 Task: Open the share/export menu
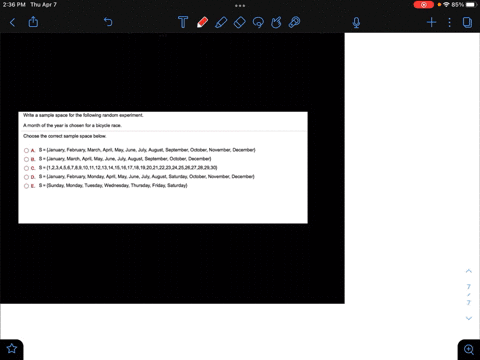33,22
